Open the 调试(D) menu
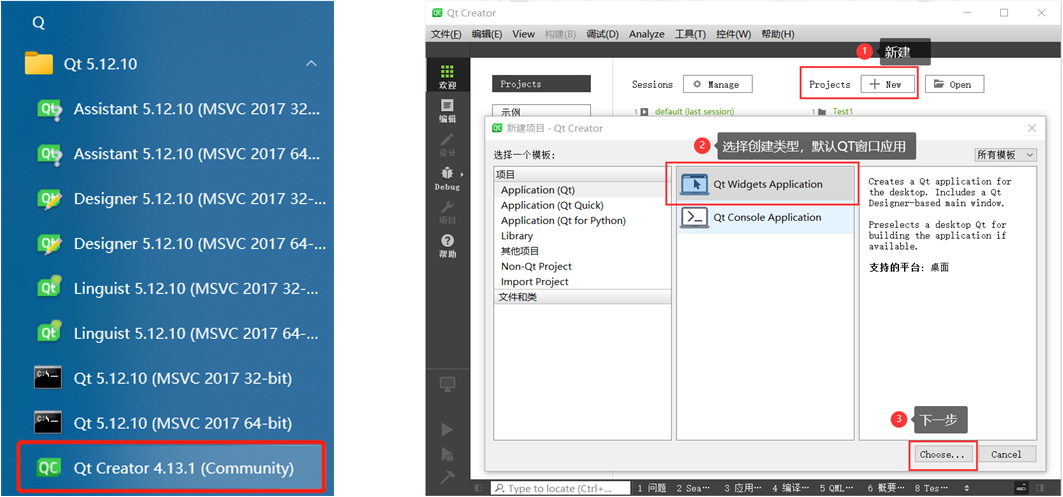The image size is (1063, 497). 602,34
